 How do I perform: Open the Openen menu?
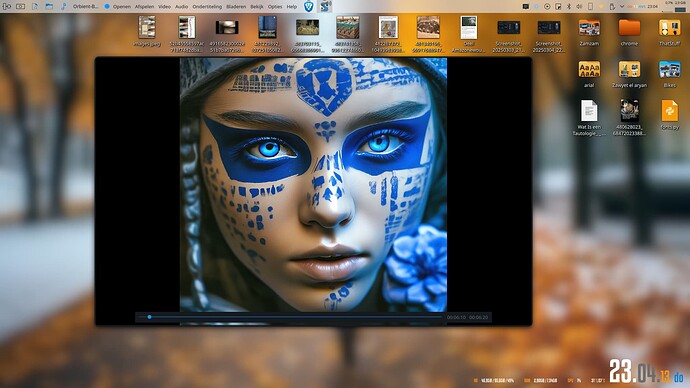(x=122, y=7)
